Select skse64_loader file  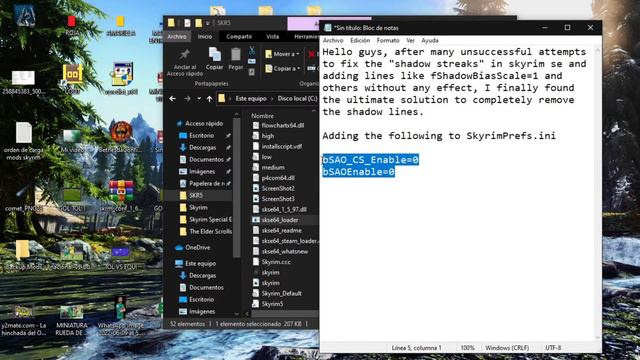(280, 220)
